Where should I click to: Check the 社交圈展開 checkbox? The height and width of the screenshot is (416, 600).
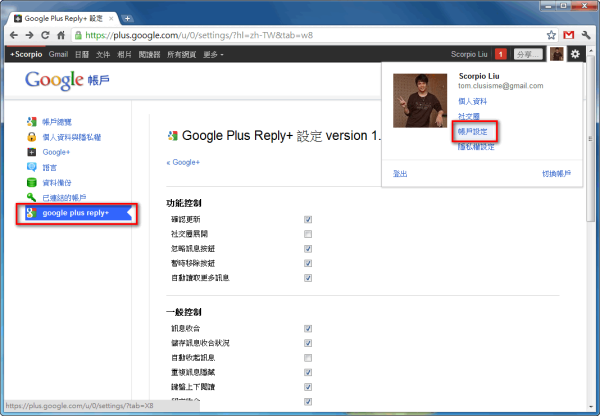coord(308,234)
